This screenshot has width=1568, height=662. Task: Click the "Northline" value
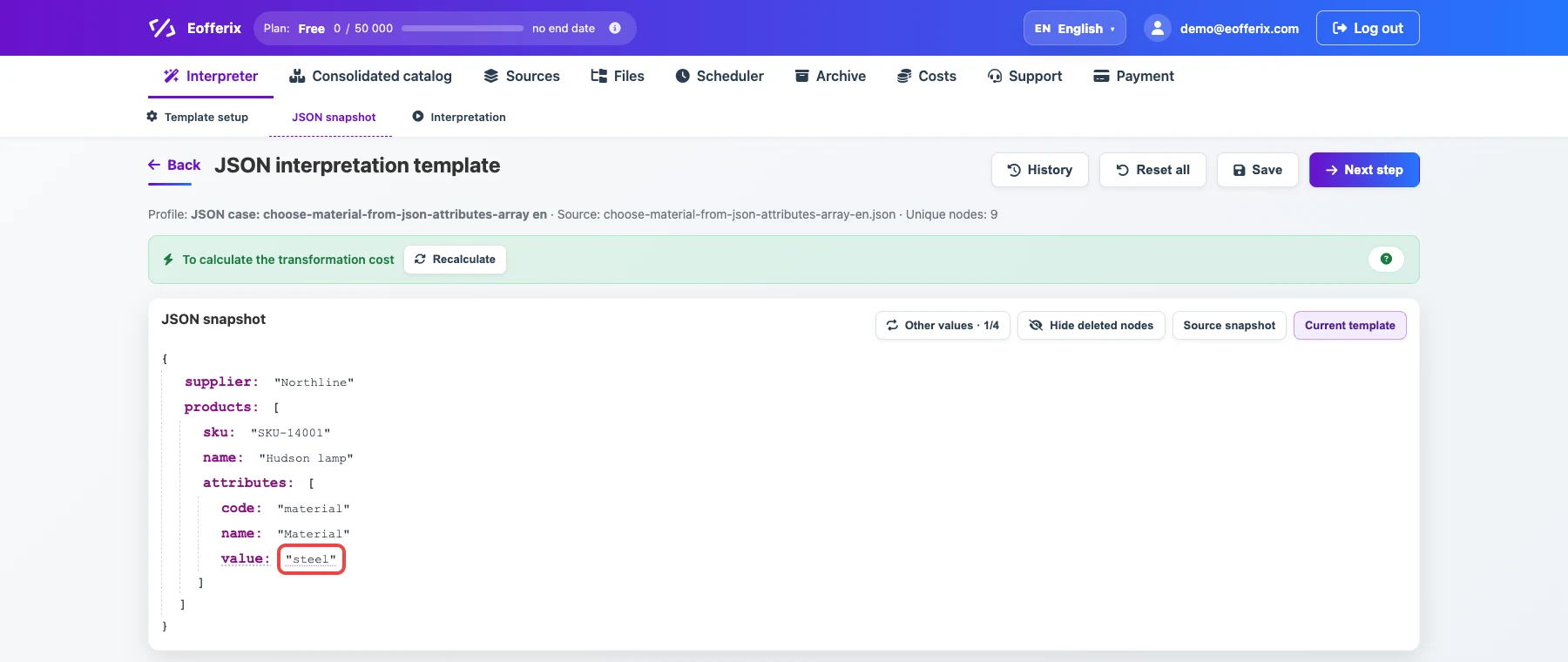[x=314, y=382]
